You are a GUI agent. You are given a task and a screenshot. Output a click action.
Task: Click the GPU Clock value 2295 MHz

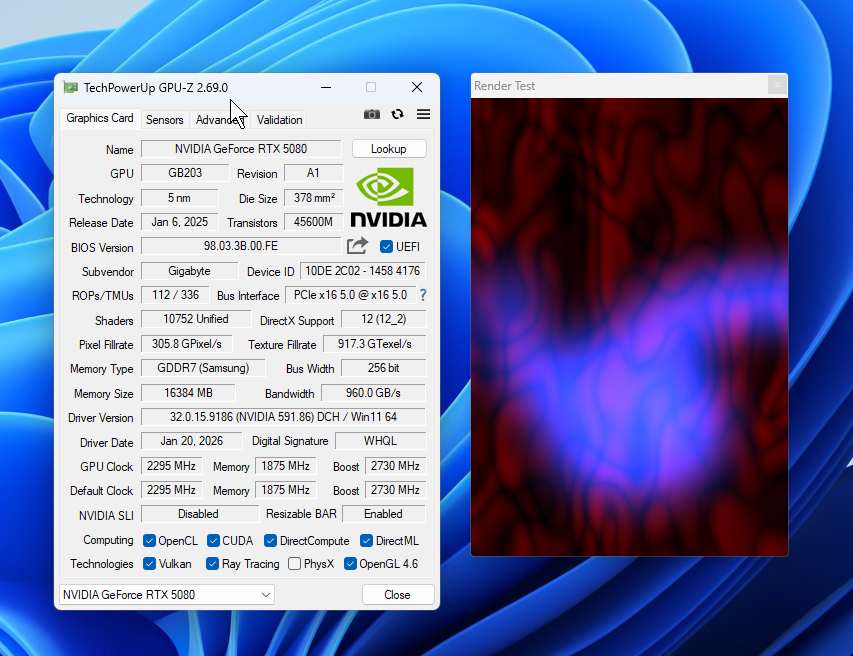171,466
